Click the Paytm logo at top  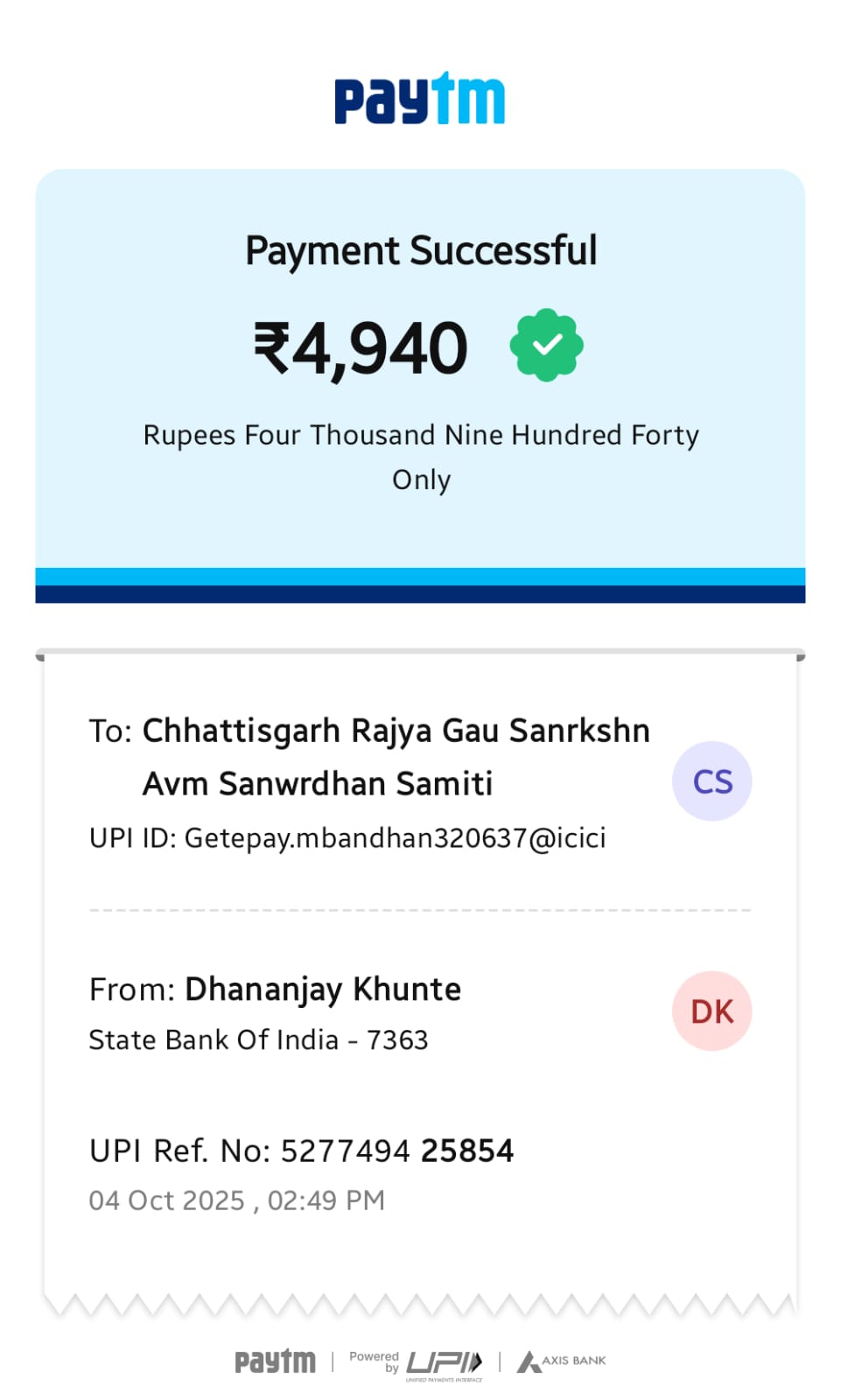[x=420, y=100]
